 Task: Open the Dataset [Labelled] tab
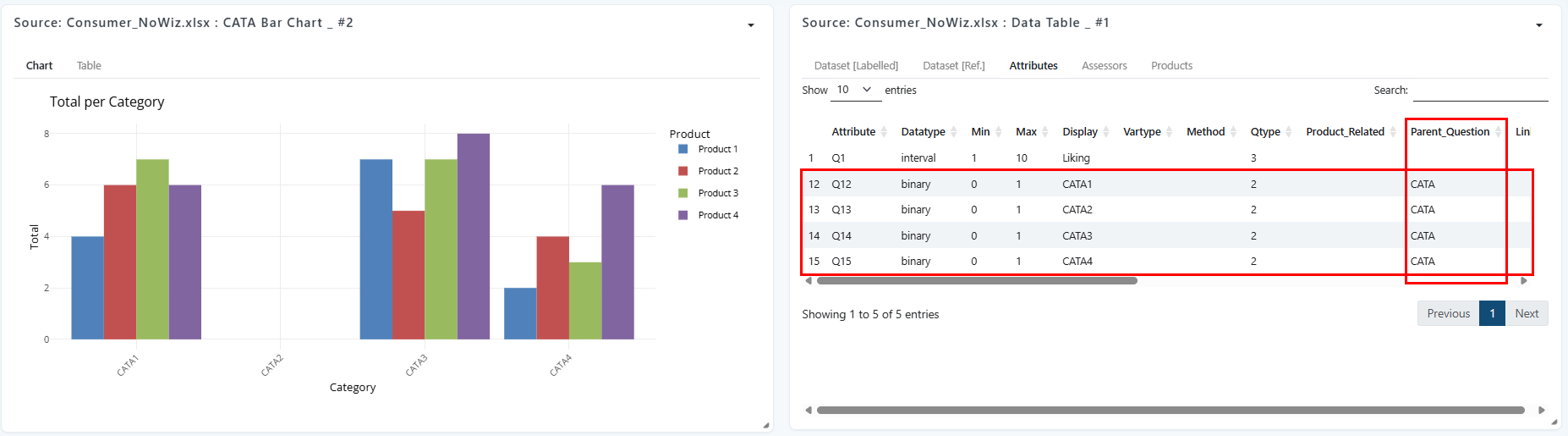point(856,65)
